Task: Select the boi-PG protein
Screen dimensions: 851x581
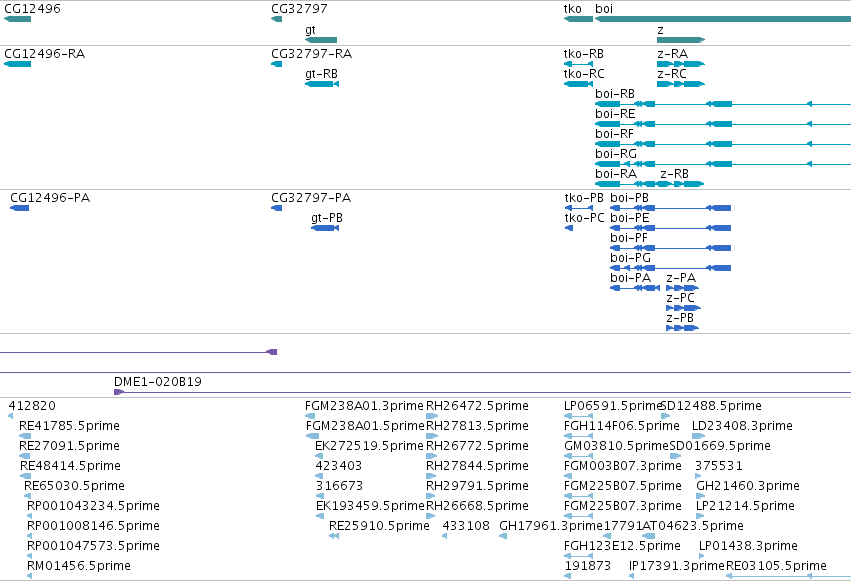Action: point(671,268)
